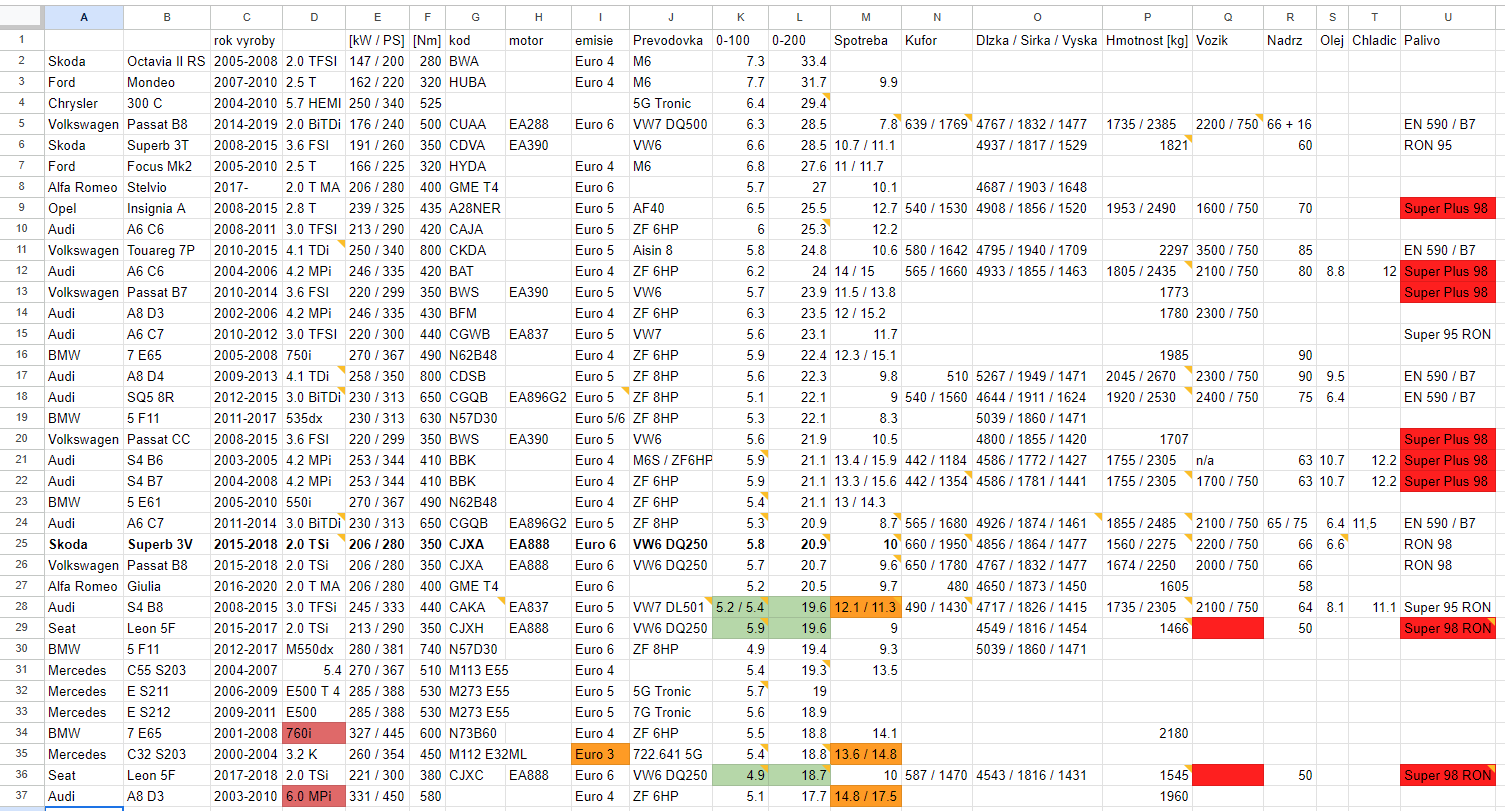Image resolution: width=1505 pixels, height=811 pixels.
Task: Select the orange 'Euro 3' cell
Action: [600, 754]
